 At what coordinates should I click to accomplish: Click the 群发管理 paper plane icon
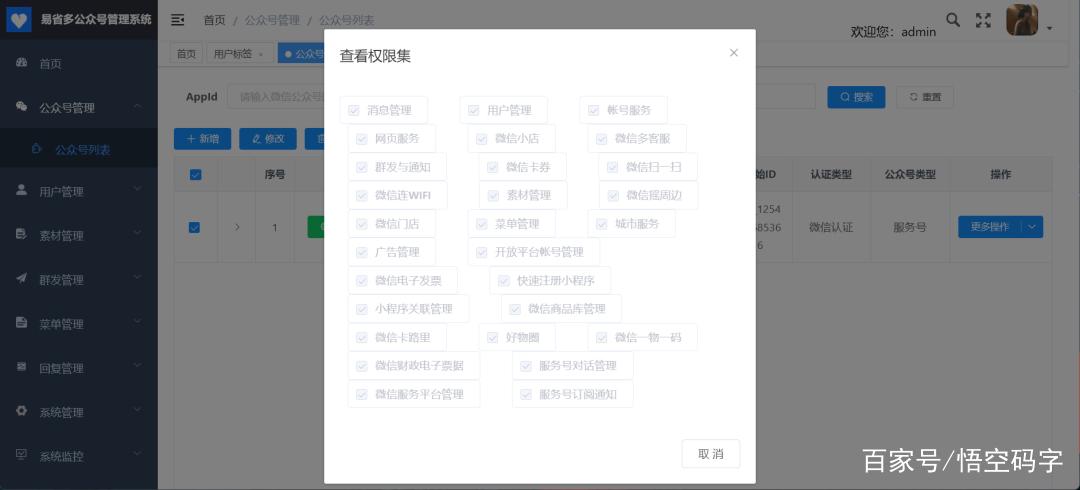(21, 278)
